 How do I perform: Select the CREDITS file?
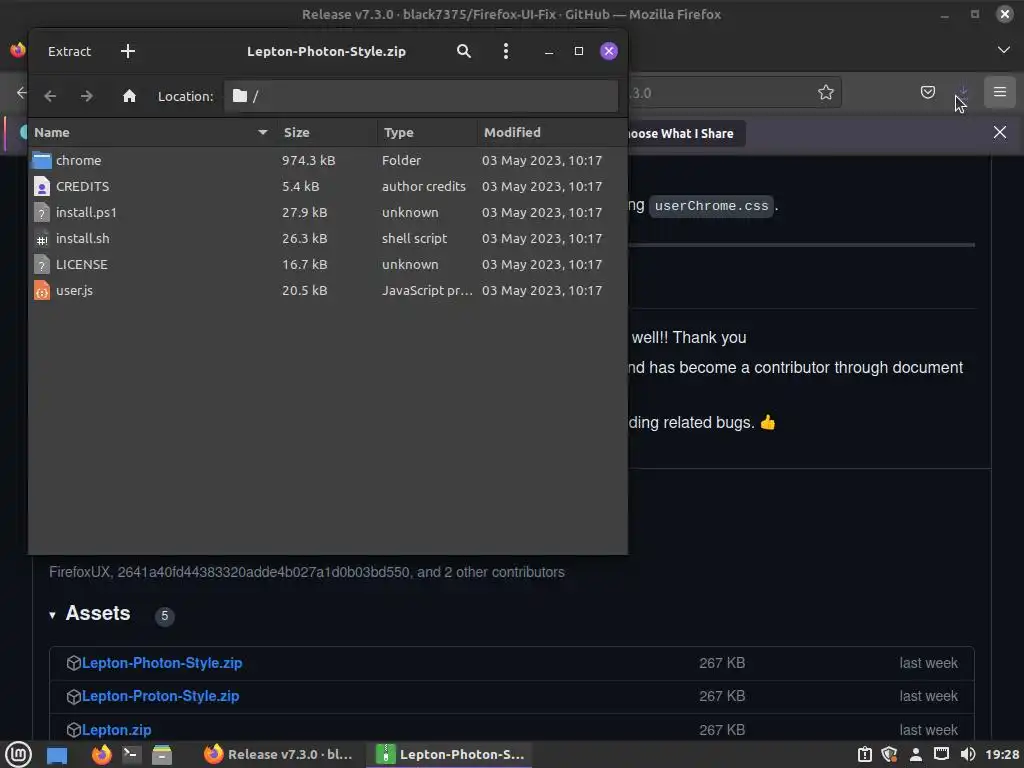[x=328, y=186]
